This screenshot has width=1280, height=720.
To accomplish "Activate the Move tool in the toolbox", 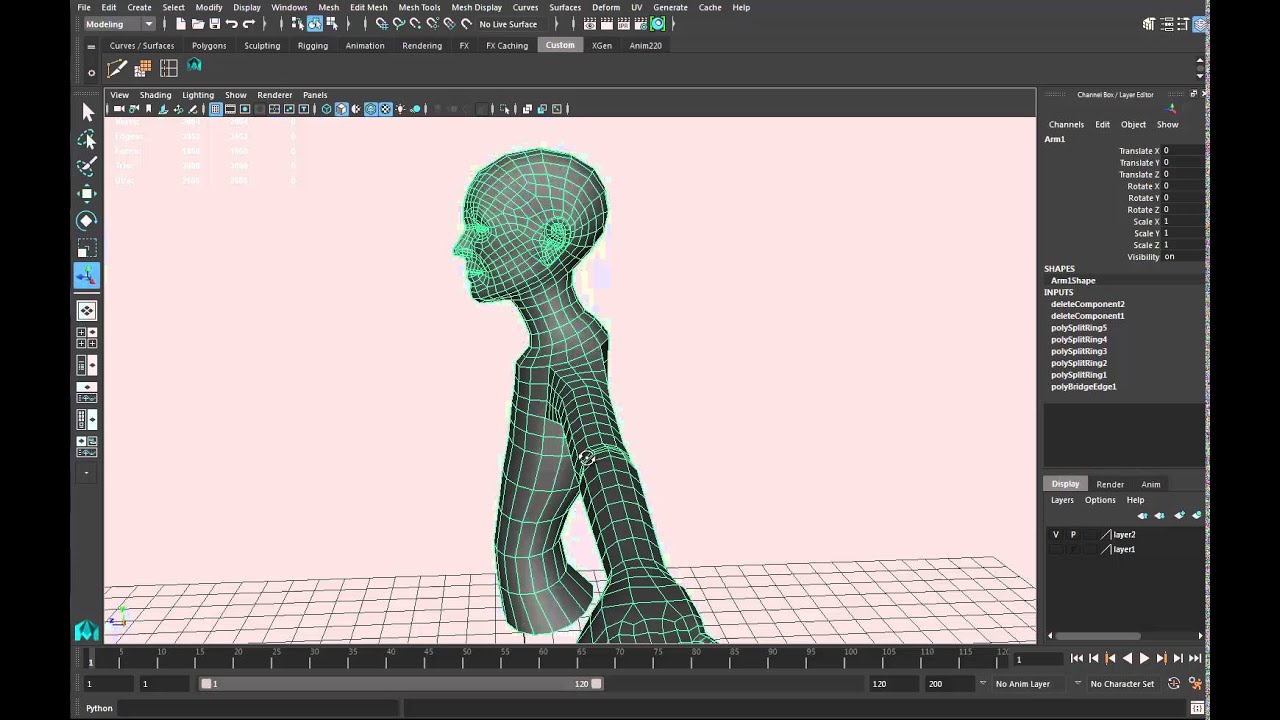I will click(x=87, y=193).
